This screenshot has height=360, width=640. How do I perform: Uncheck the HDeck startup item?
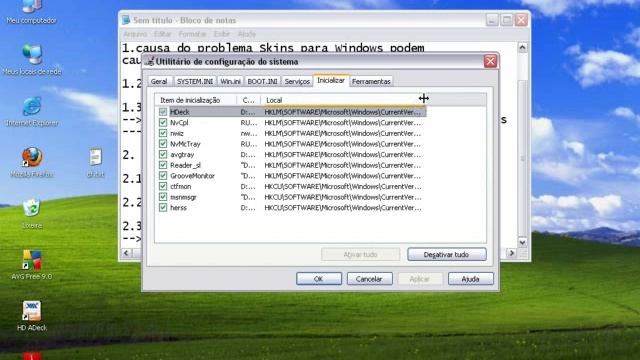[163, 112]
